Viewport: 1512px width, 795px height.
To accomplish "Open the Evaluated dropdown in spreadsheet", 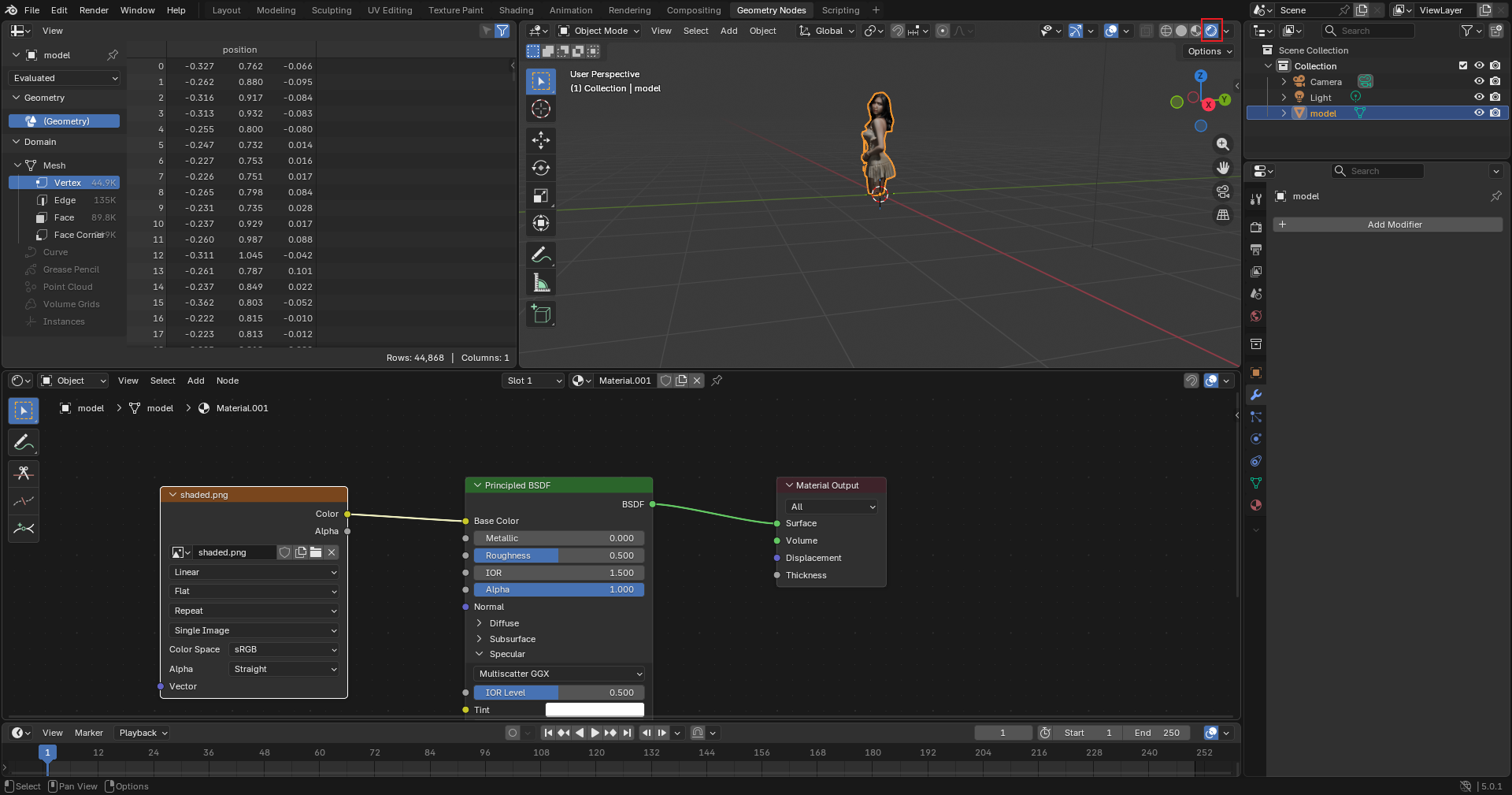I will click(65, 78).
